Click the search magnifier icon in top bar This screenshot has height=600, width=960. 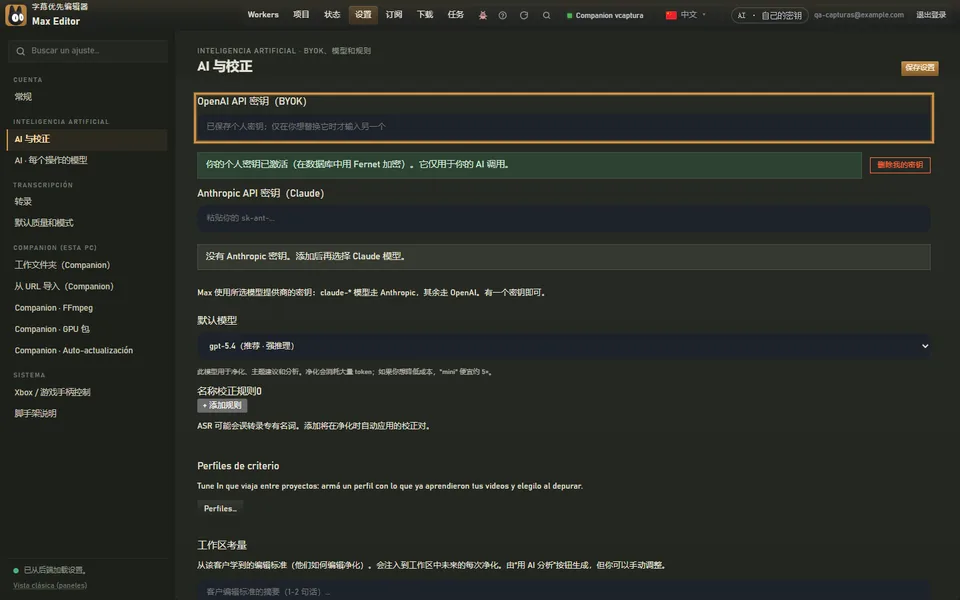(x=546, y=15)
